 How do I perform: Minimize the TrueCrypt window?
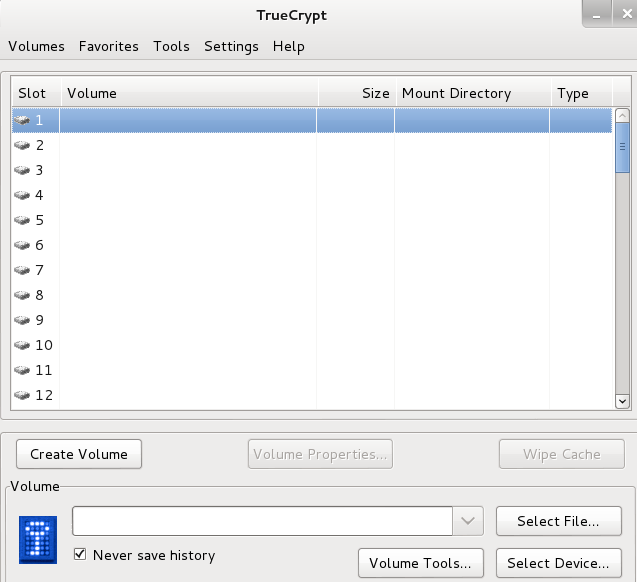pos(596,15)
